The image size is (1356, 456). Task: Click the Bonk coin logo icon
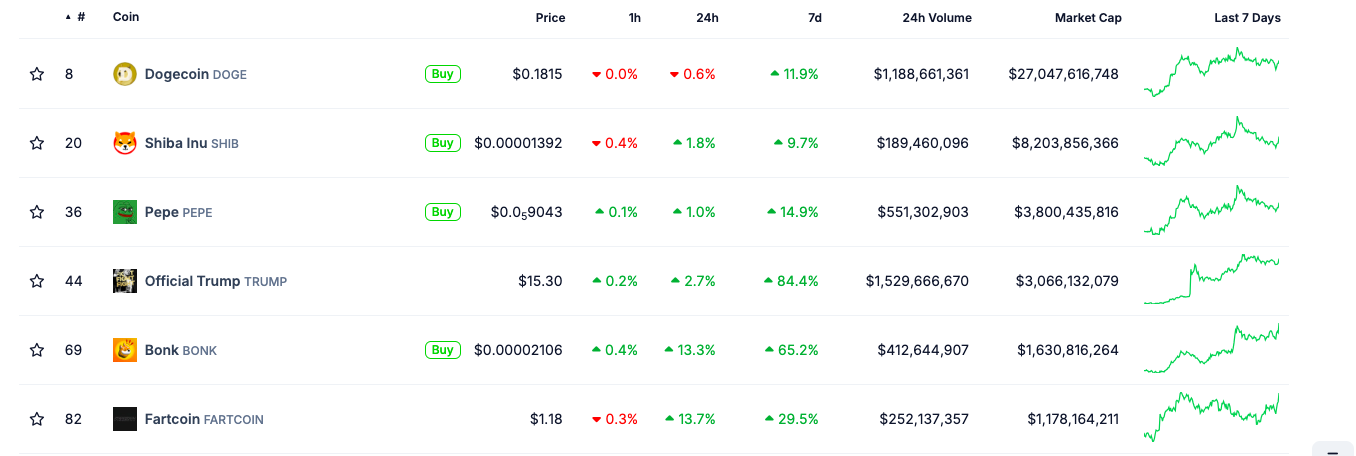coord(125,350)
